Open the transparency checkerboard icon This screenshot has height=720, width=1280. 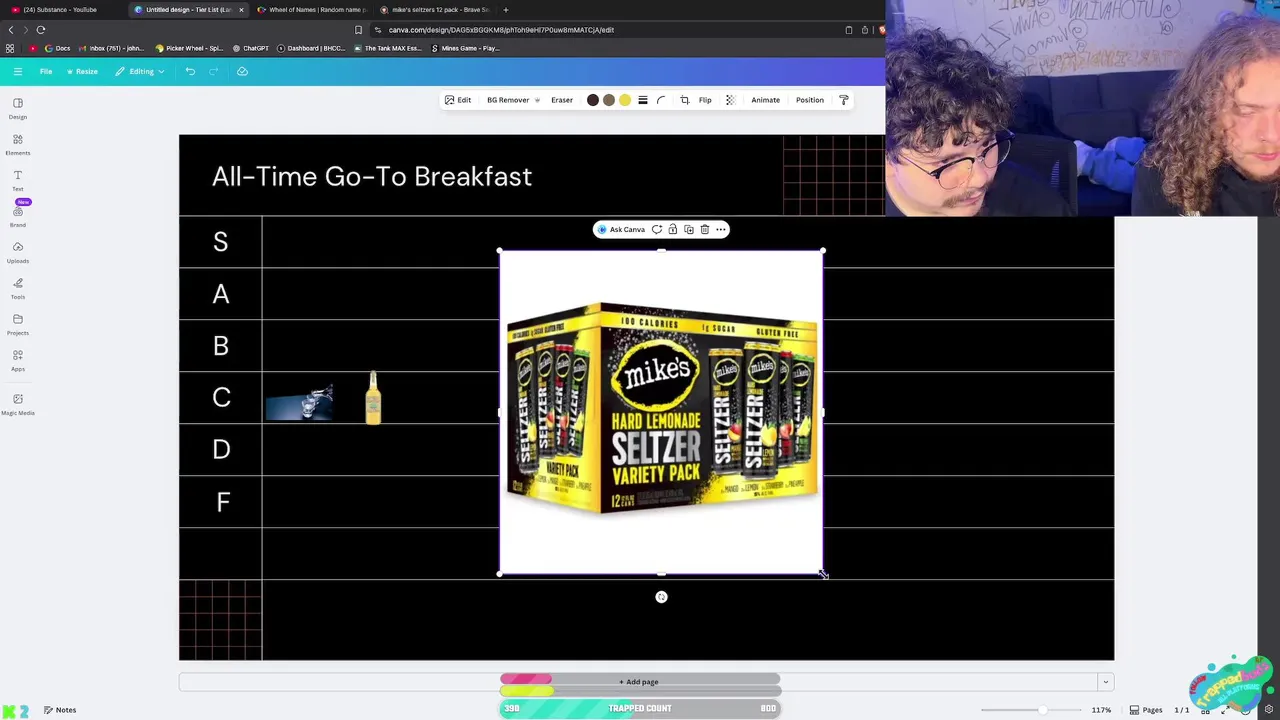[x=730, y=100]
